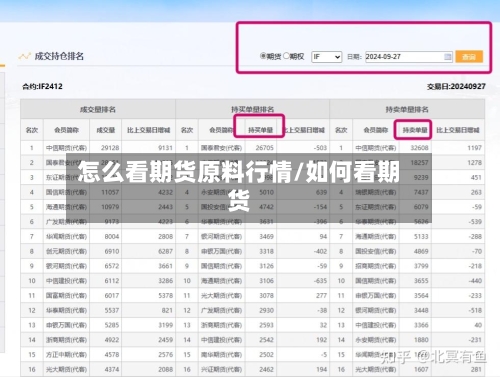Click short position value 4869
500x377 pixels.
pyautogui.click(x=421, y=251)
